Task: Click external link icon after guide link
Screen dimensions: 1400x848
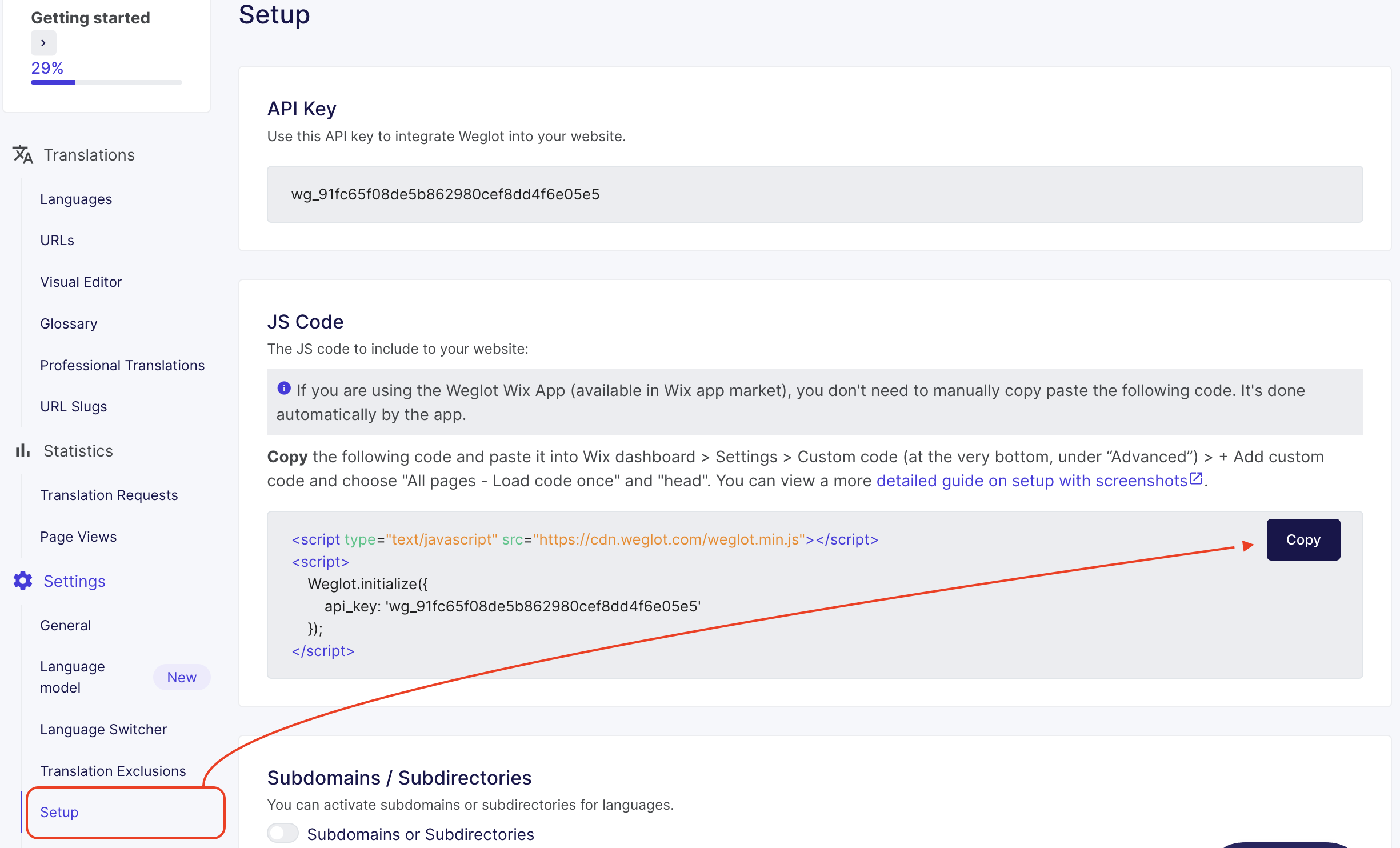Action: 1195,479
